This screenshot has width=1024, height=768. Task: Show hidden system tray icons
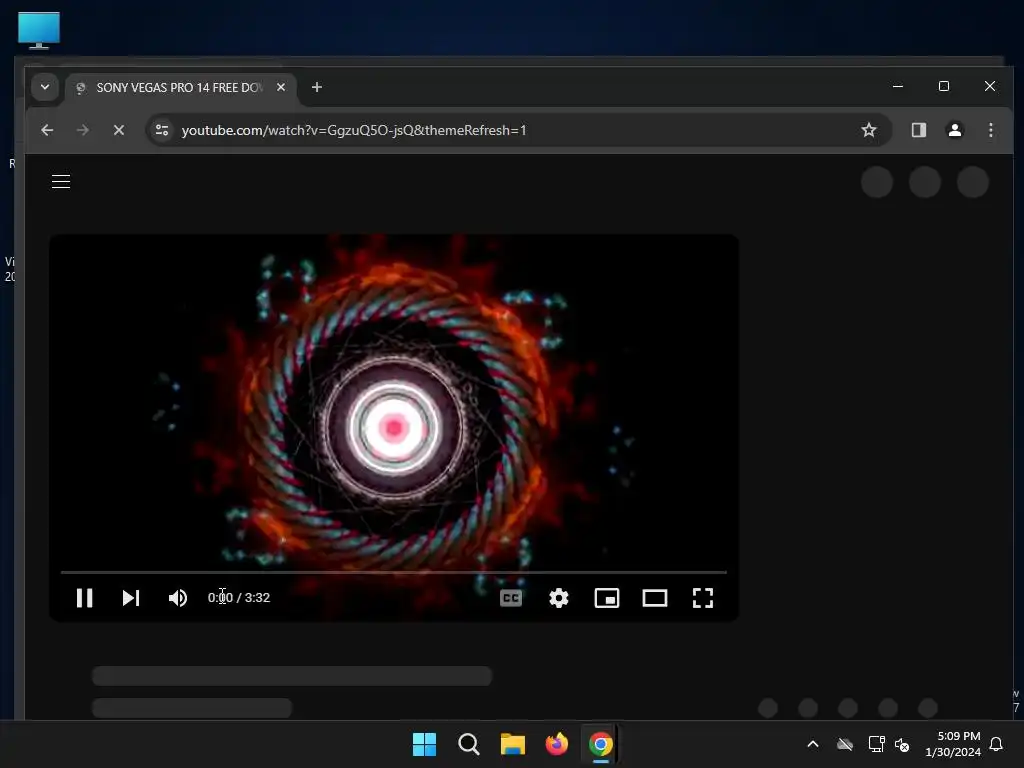click(x=813, y=744)
